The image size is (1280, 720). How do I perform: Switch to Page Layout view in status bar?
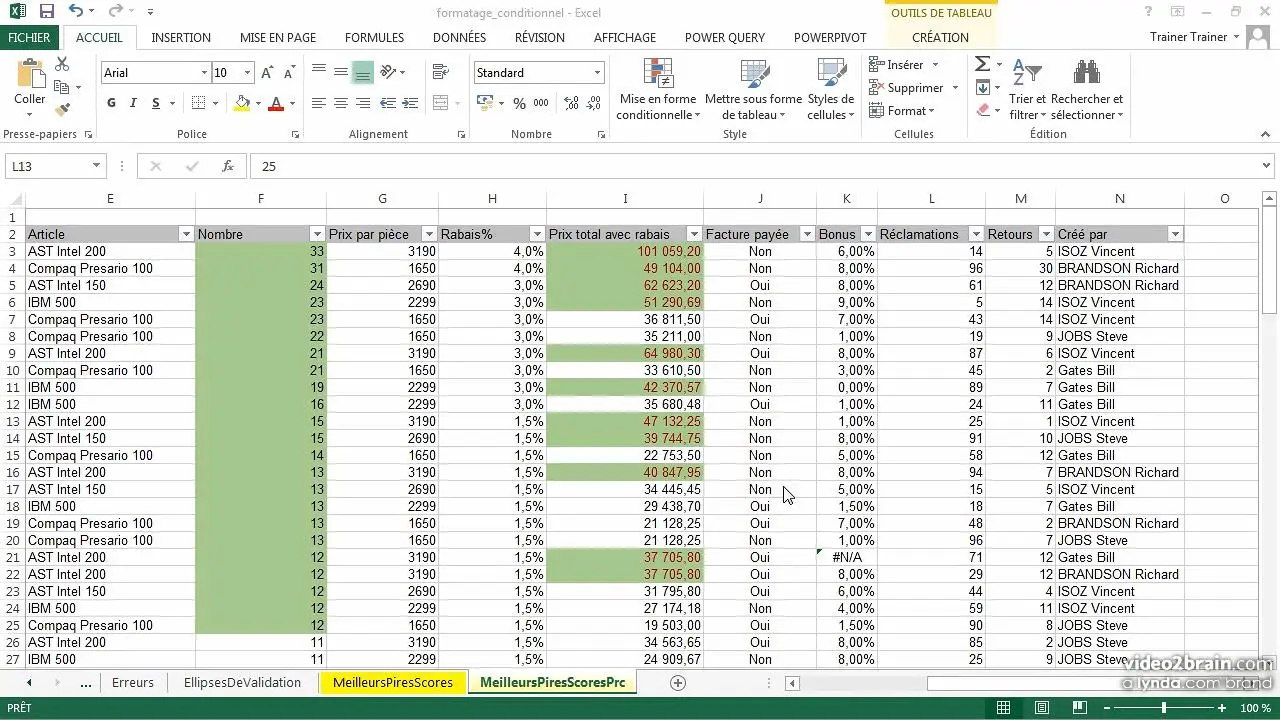1041,708
